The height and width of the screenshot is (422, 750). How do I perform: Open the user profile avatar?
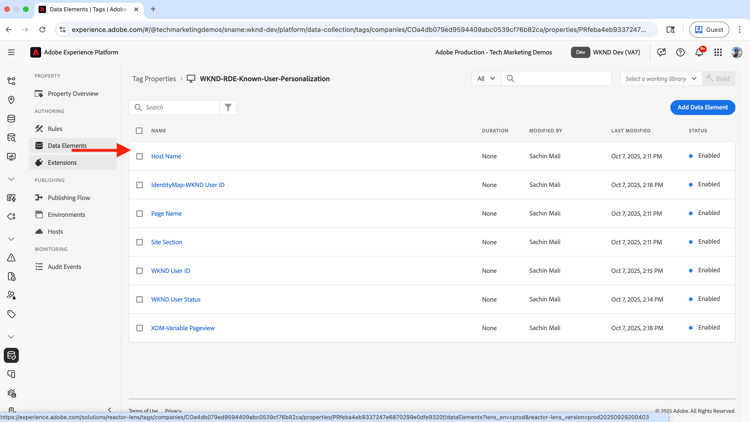click(737, 52)
